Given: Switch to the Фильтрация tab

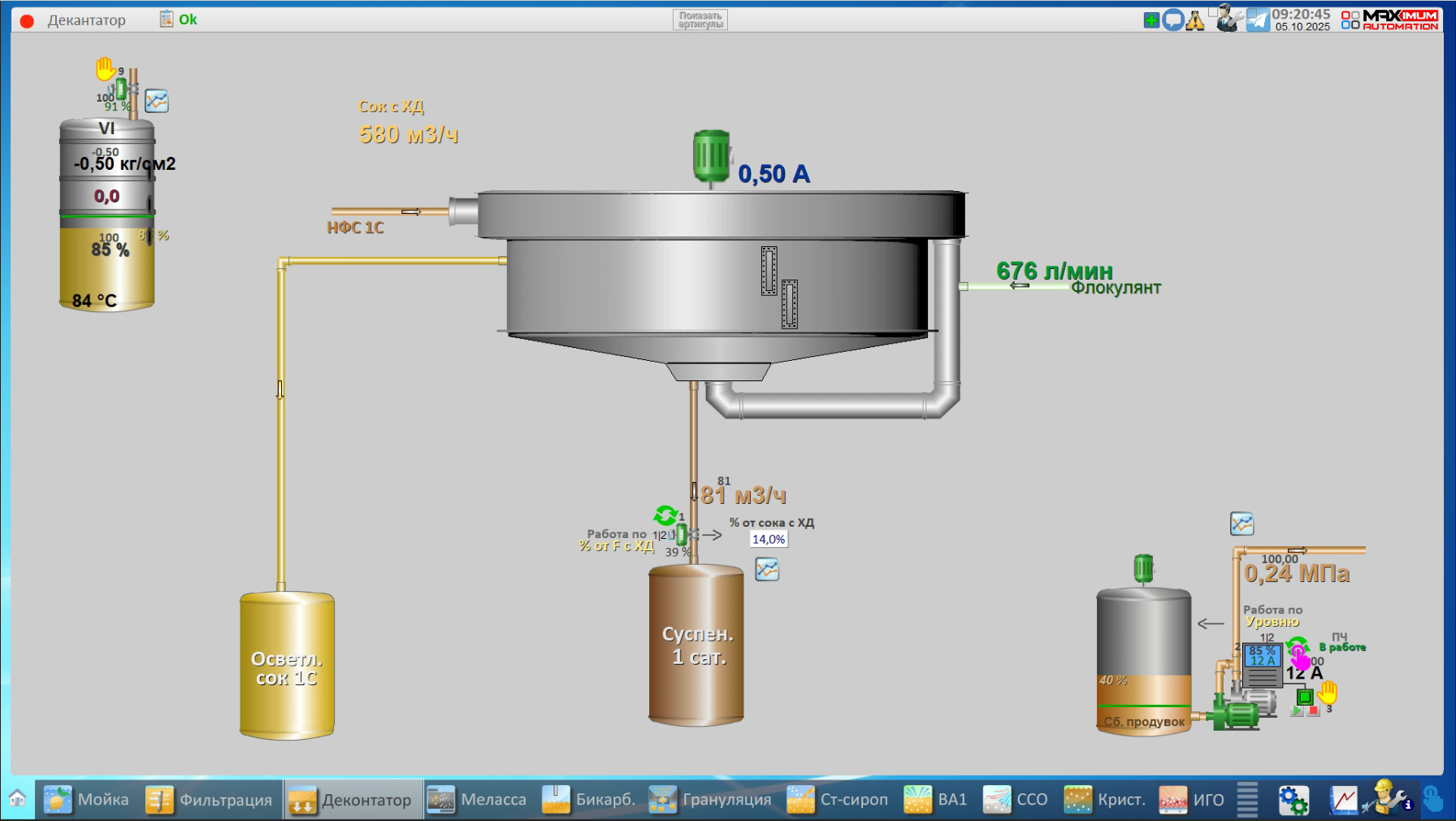Looking at the screenshot, I should click(x=210, y=800).
